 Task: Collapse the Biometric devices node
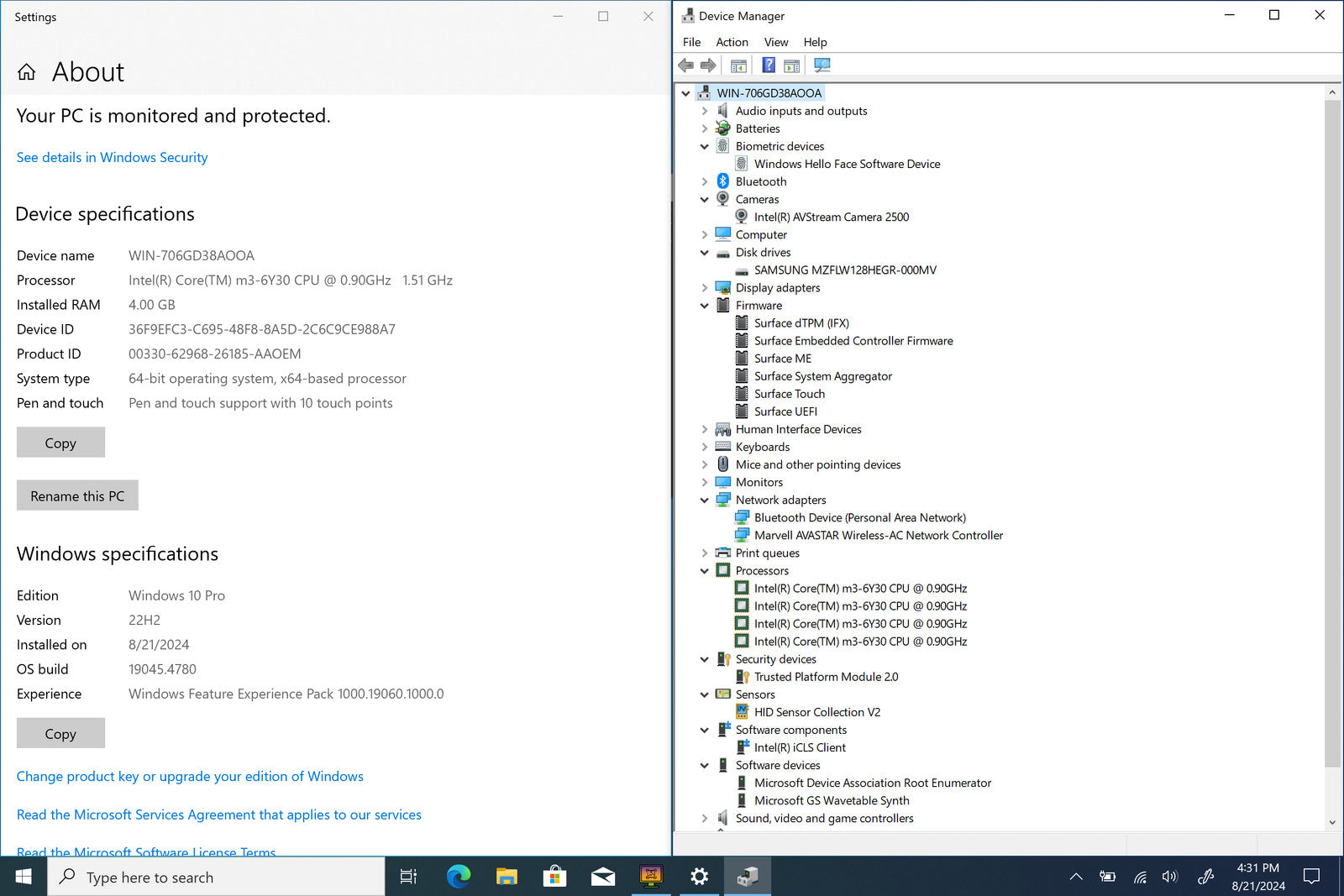(x=705, y=146)
